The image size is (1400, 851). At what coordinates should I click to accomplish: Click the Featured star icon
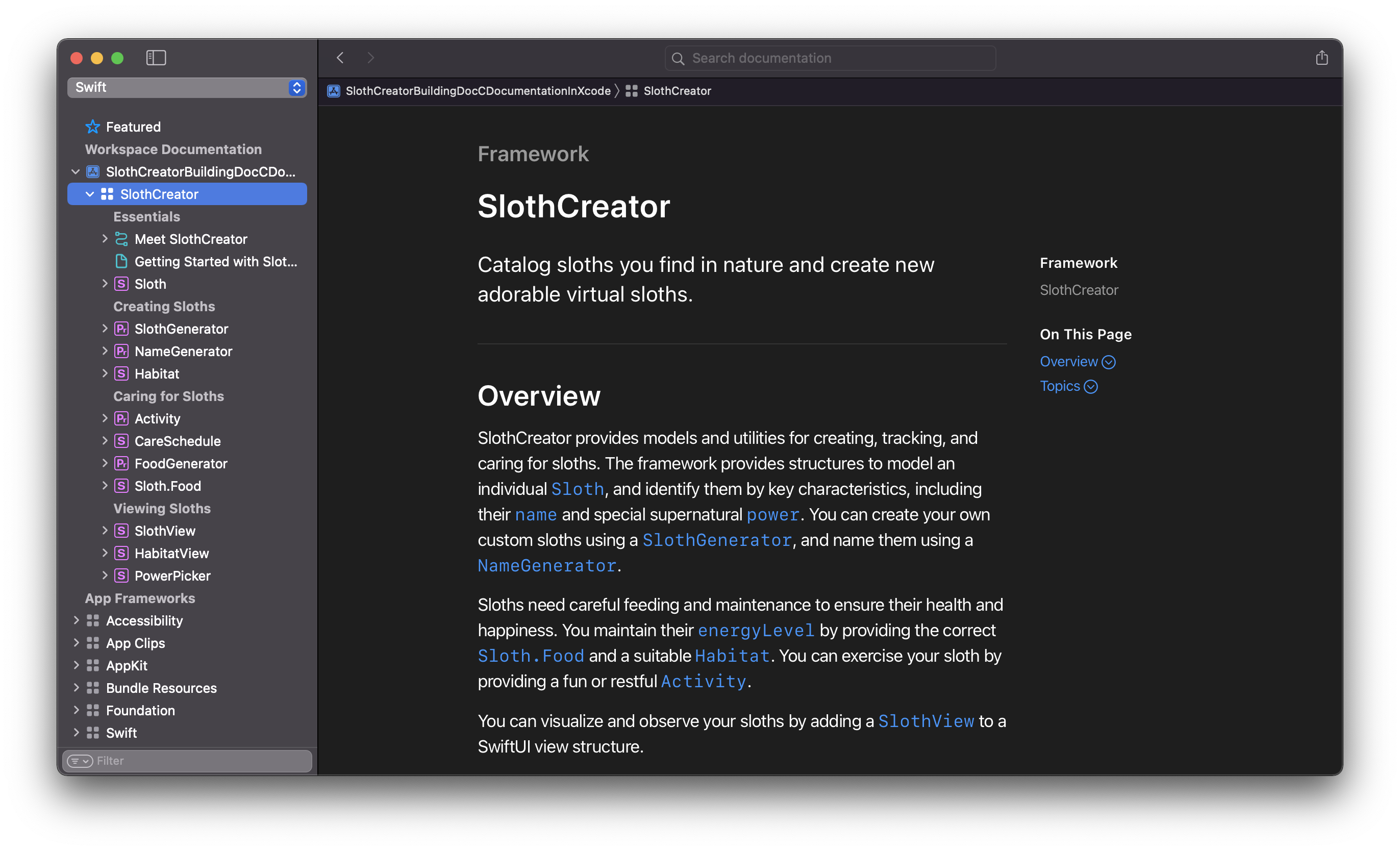[x=93, y=127]
